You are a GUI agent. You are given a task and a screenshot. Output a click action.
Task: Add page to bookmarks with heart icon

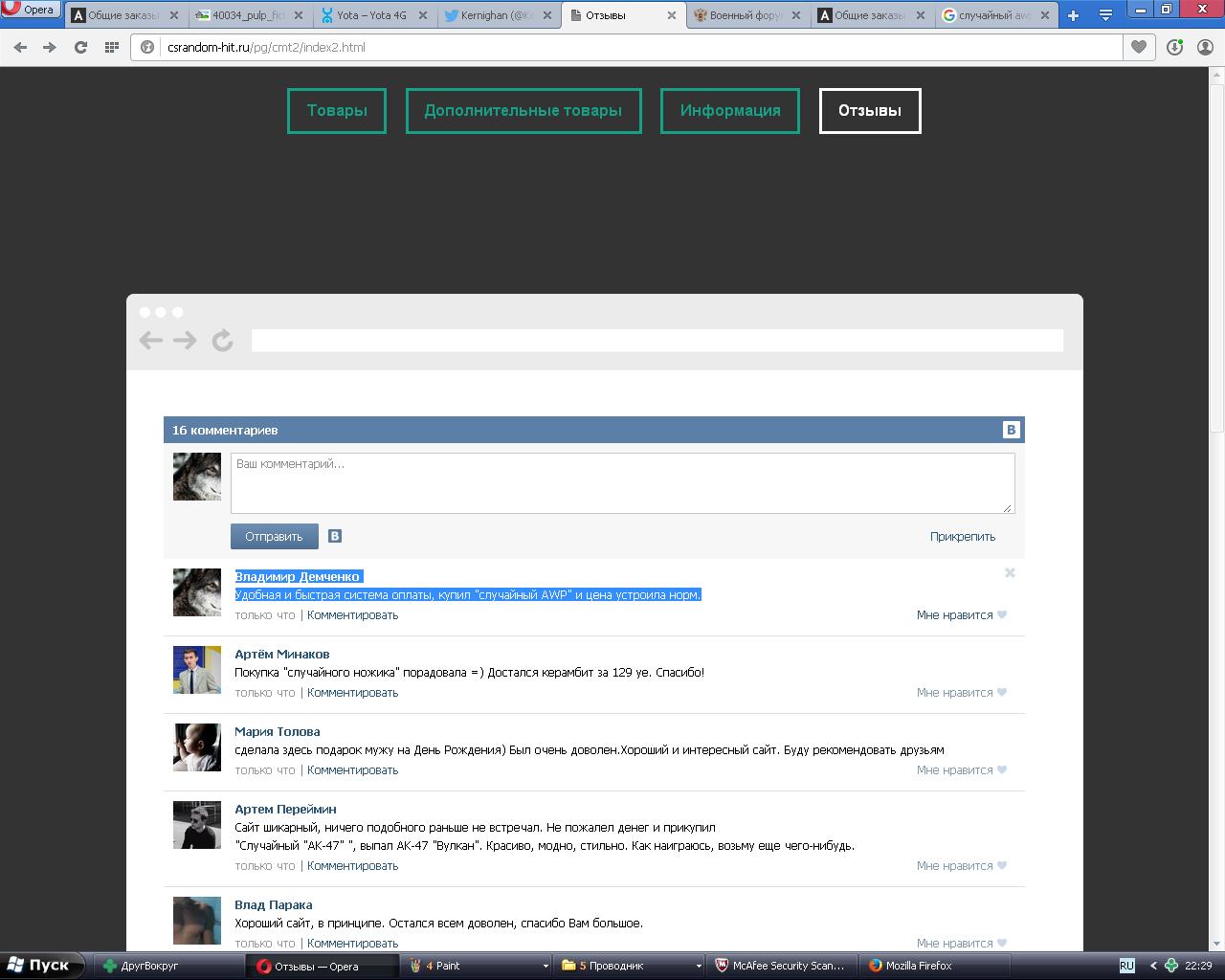1139,47
